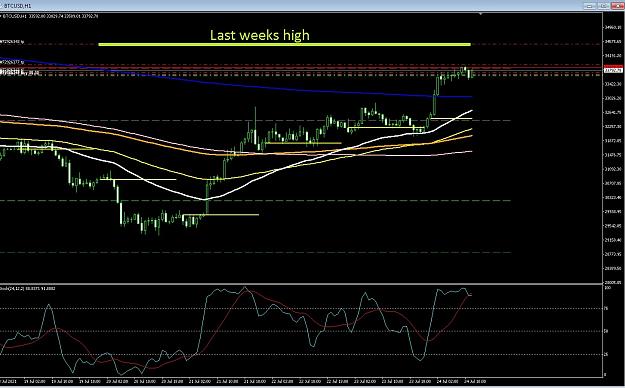This screenshot has width=625, height=388.
Task: Click the Stoch(24,12,2) indicator label
Action: pyautogui.click(x=28, y=288)
